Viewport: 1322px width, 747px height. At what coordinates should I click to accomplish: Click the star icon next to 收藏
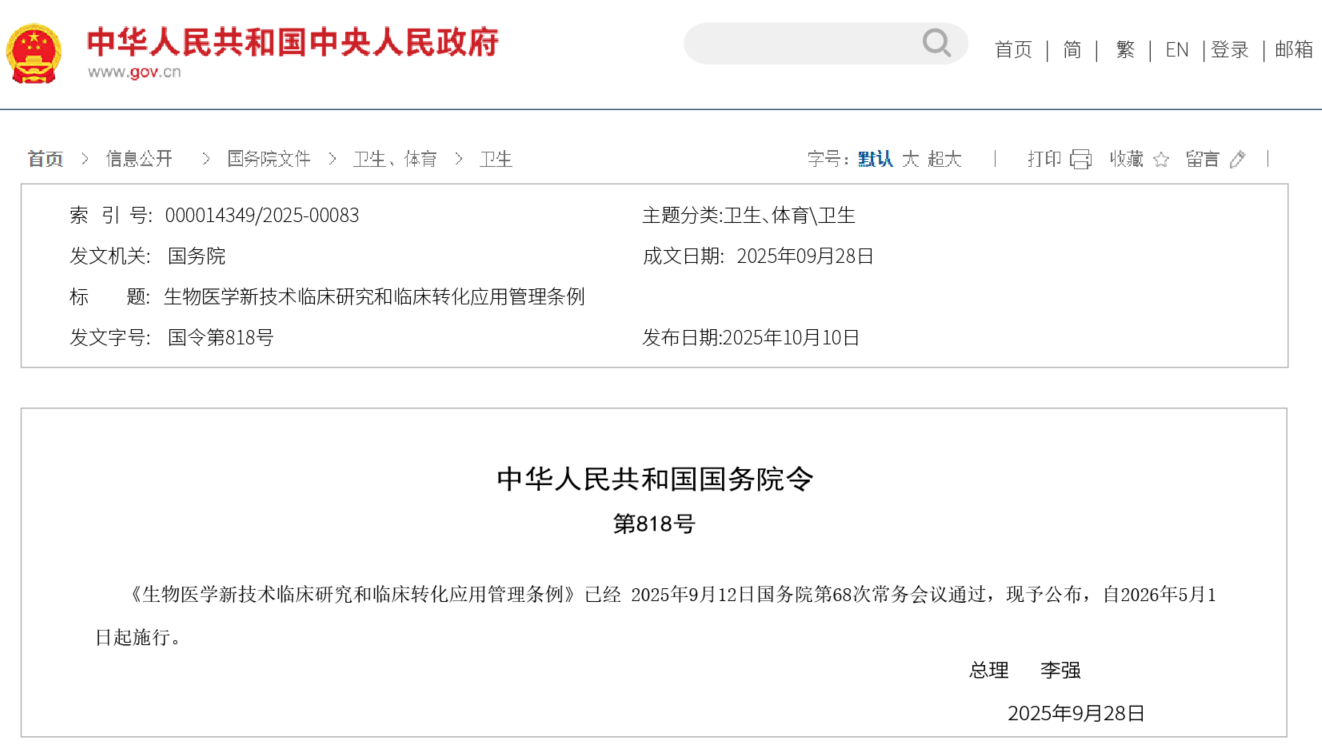[x=1162, y=159]
